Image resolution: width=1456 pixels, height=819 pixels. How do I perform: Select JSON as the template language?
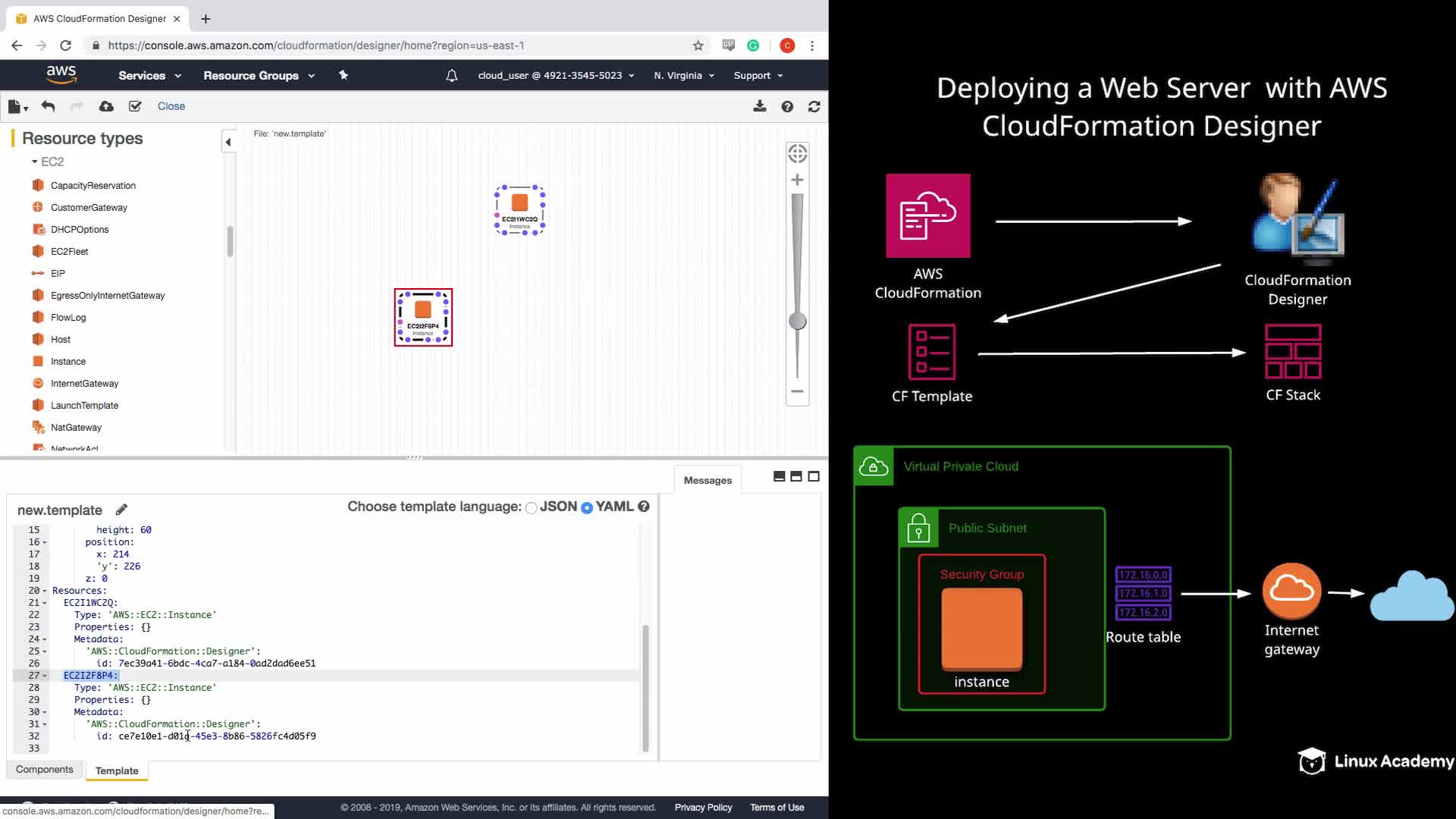(x=532, y=507)
